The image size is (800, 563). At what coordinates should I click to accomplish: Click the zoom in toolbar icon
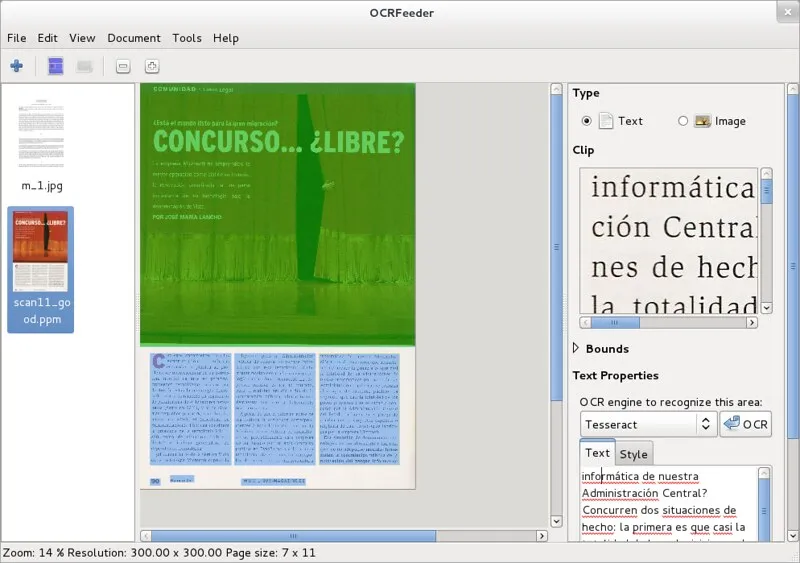click(151, 66)
